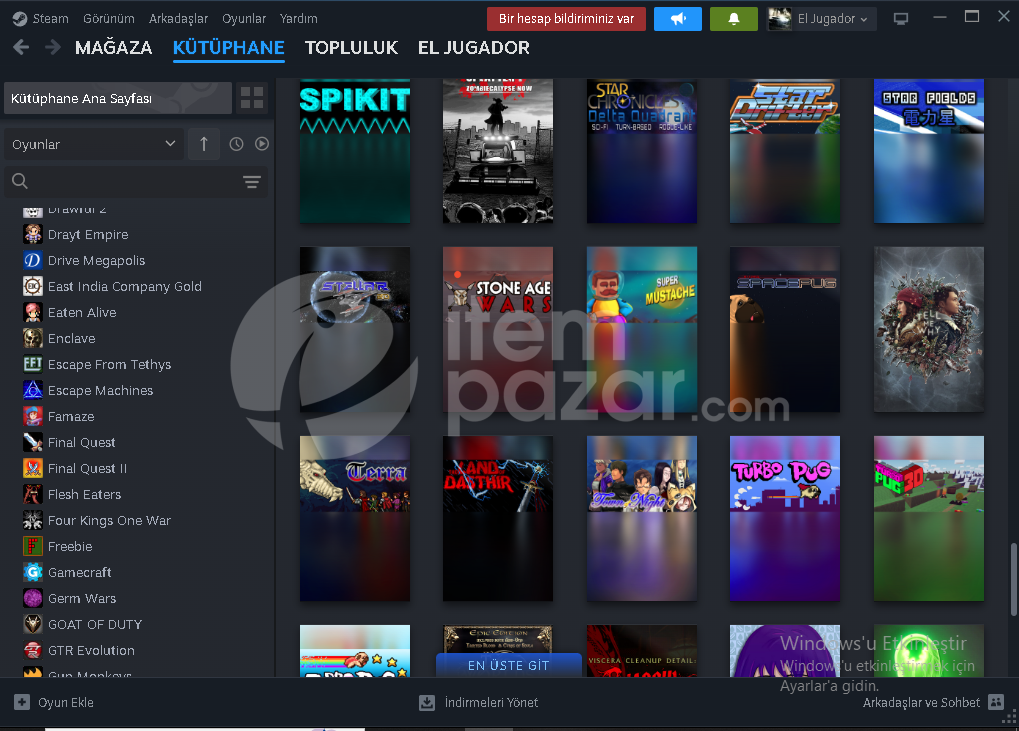Open Stone Age Wars game cover
The width and height of the screenshot is (1019, 731).
[x=498, y=329]
